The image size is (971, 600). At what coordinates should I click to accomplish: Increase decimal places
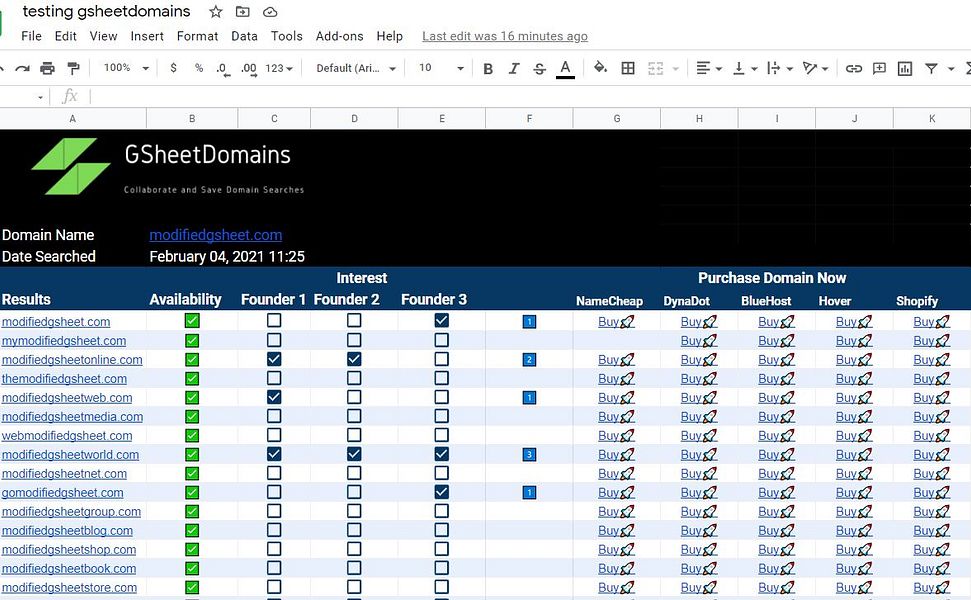tap(248, 69)
